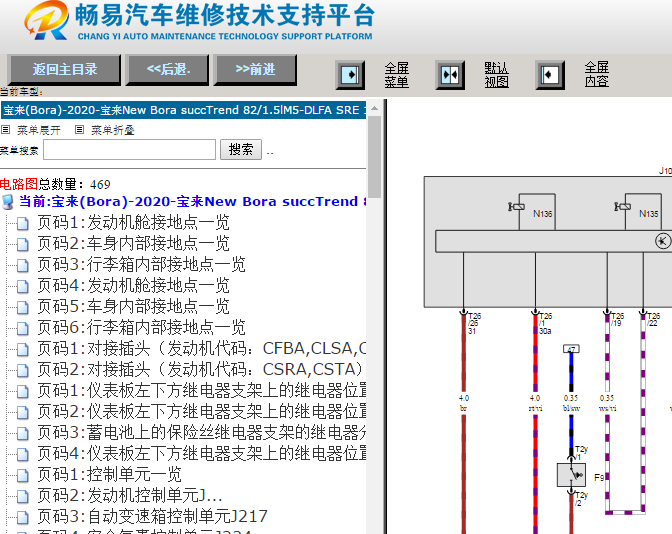
Task: Open 页码1:控制单元一览 entry
Action: pos(109,475)
